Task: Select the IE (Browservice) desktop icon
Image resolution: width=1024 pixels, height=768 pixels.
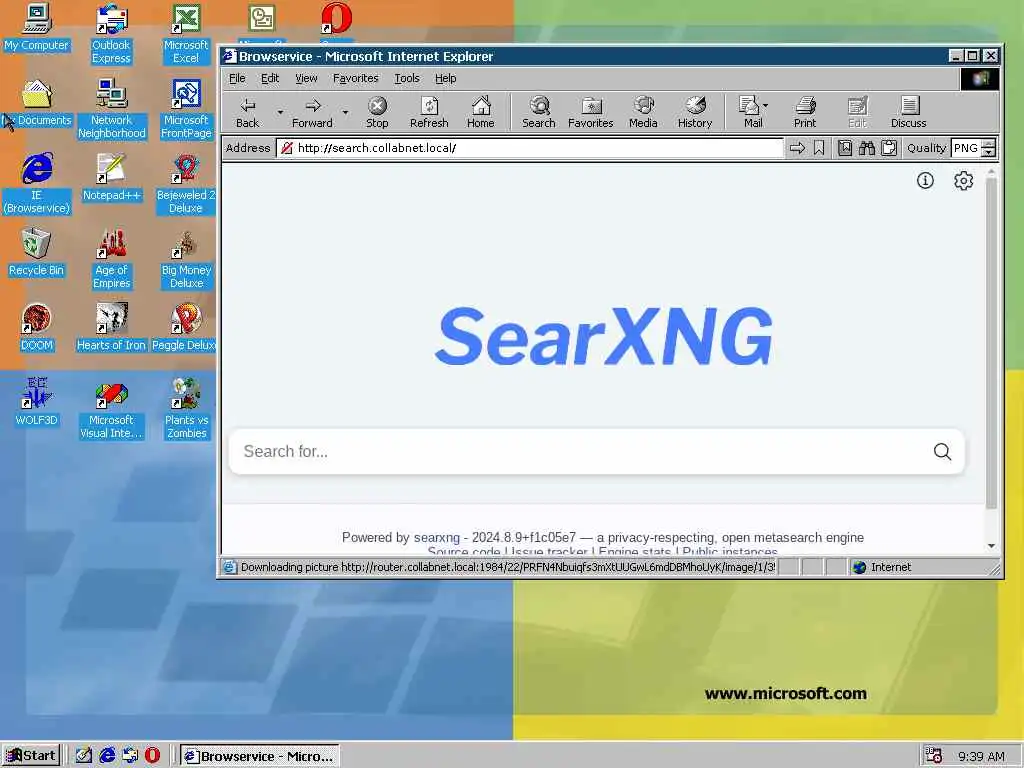Action: (37, 184)
